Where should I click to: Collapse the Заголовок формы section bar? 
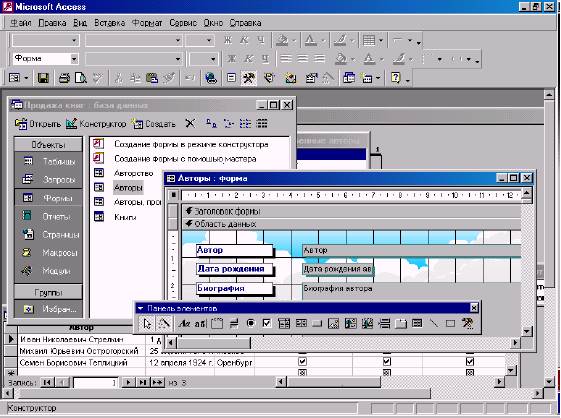pyautogui.click(x=351, y=211)
